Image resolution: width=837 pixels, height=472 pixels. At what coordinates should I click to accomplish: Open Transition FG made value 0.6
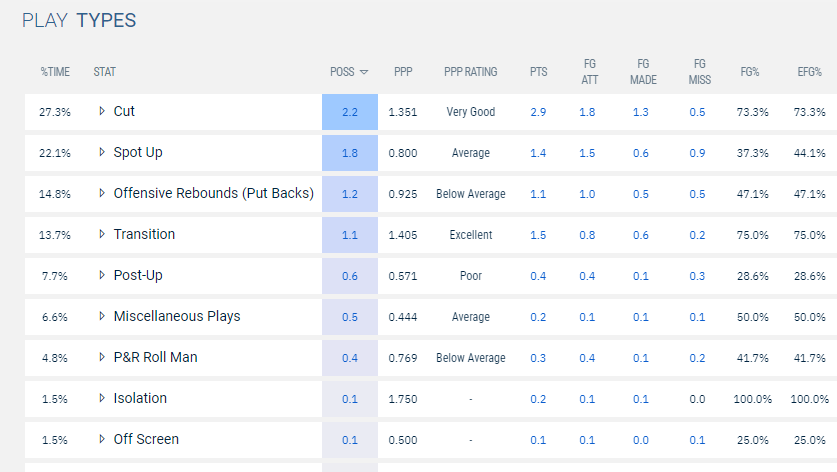641,235
